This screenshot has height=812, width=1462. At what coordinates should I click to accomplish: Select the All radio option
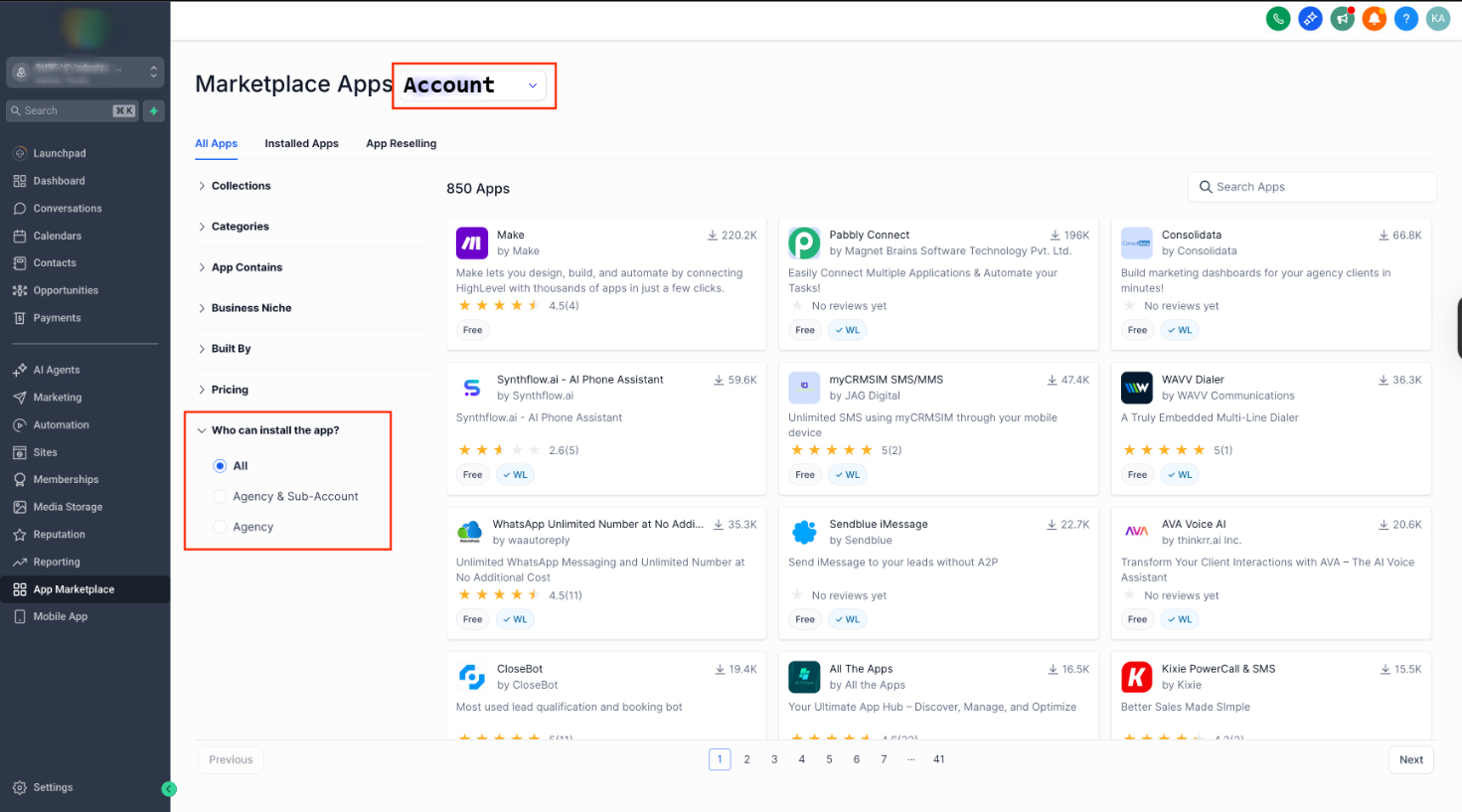tap(220, 466)
